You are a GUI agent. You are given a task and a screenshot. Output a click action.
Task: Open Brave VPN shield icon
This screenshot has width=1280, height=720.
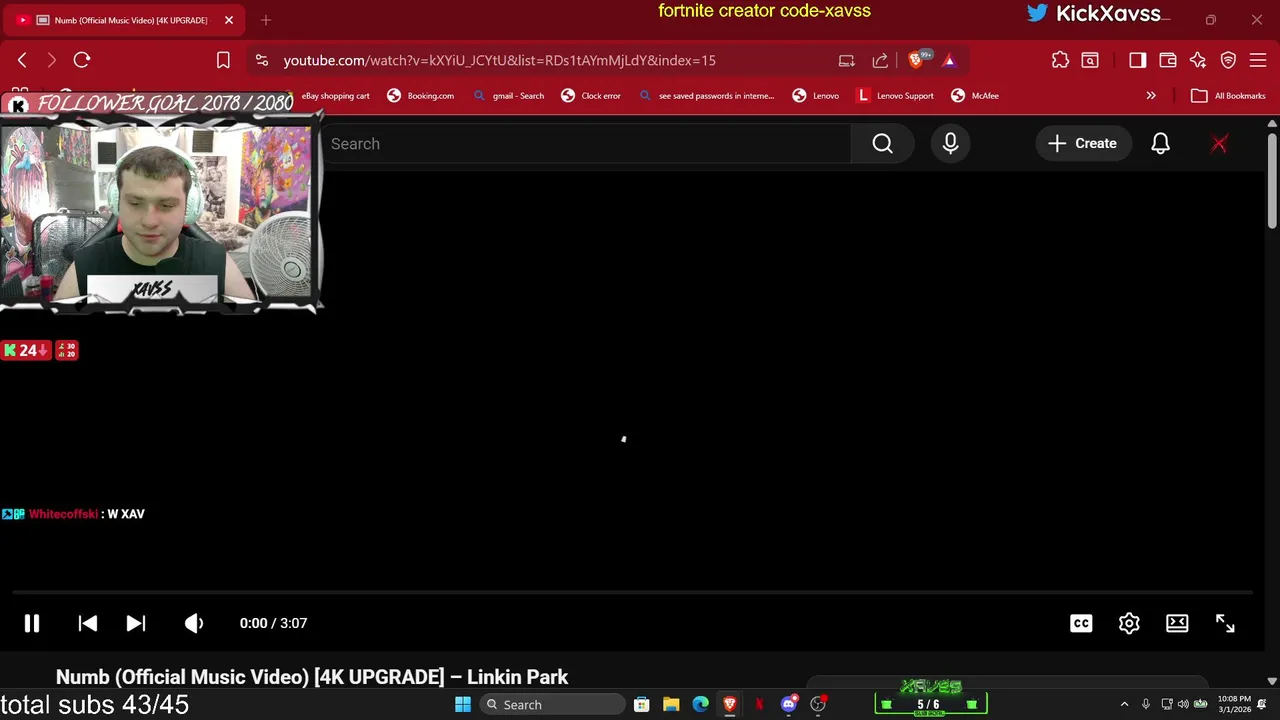[1228, 60]
